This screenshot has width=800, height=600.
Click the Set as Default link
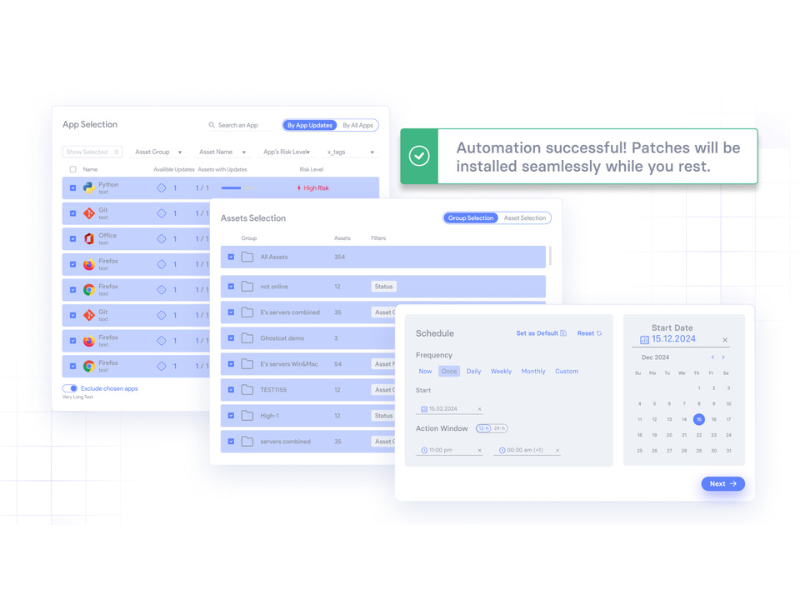point(541,333)
